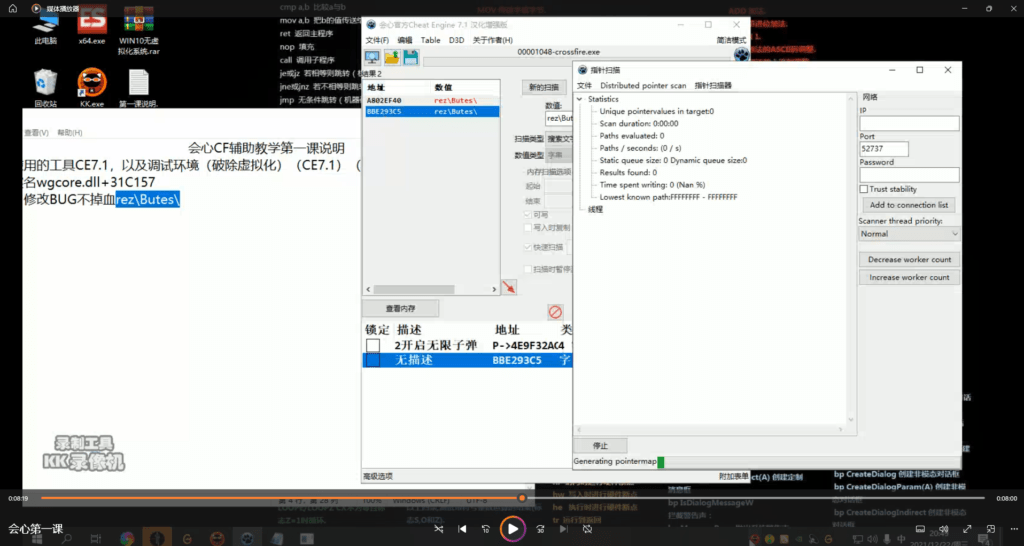Toggle lock checkbox for 无描述 entry
Image resolution: width=1024 pixels, height=546 pixels.
click(x=373, y=360)
